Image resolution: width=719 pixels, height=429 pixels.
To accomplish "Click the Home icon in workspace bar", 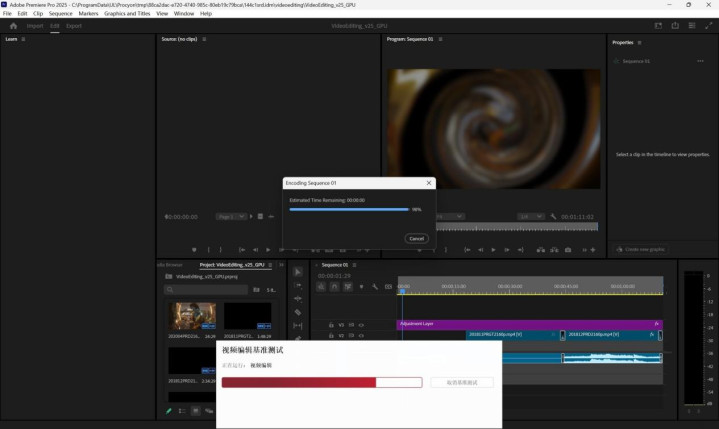I will (13, 26).
